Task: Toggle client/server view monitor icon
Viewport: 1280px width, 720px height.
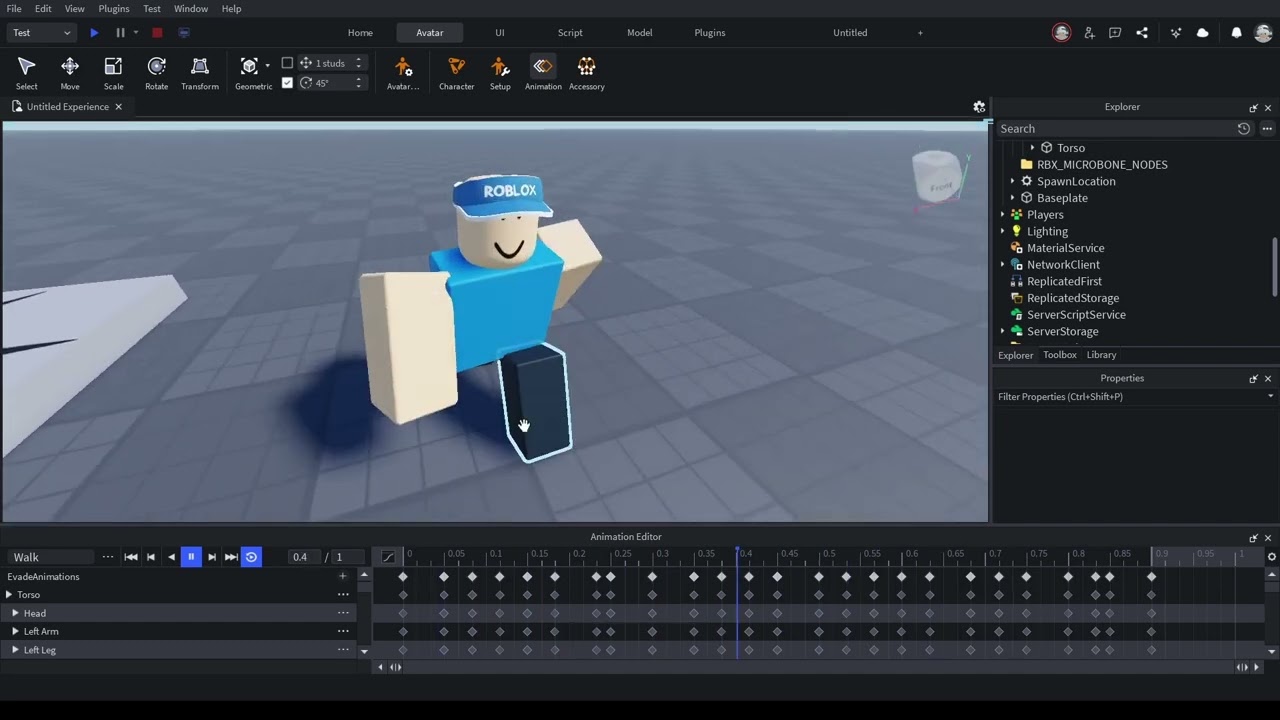Action: (183, 33)
